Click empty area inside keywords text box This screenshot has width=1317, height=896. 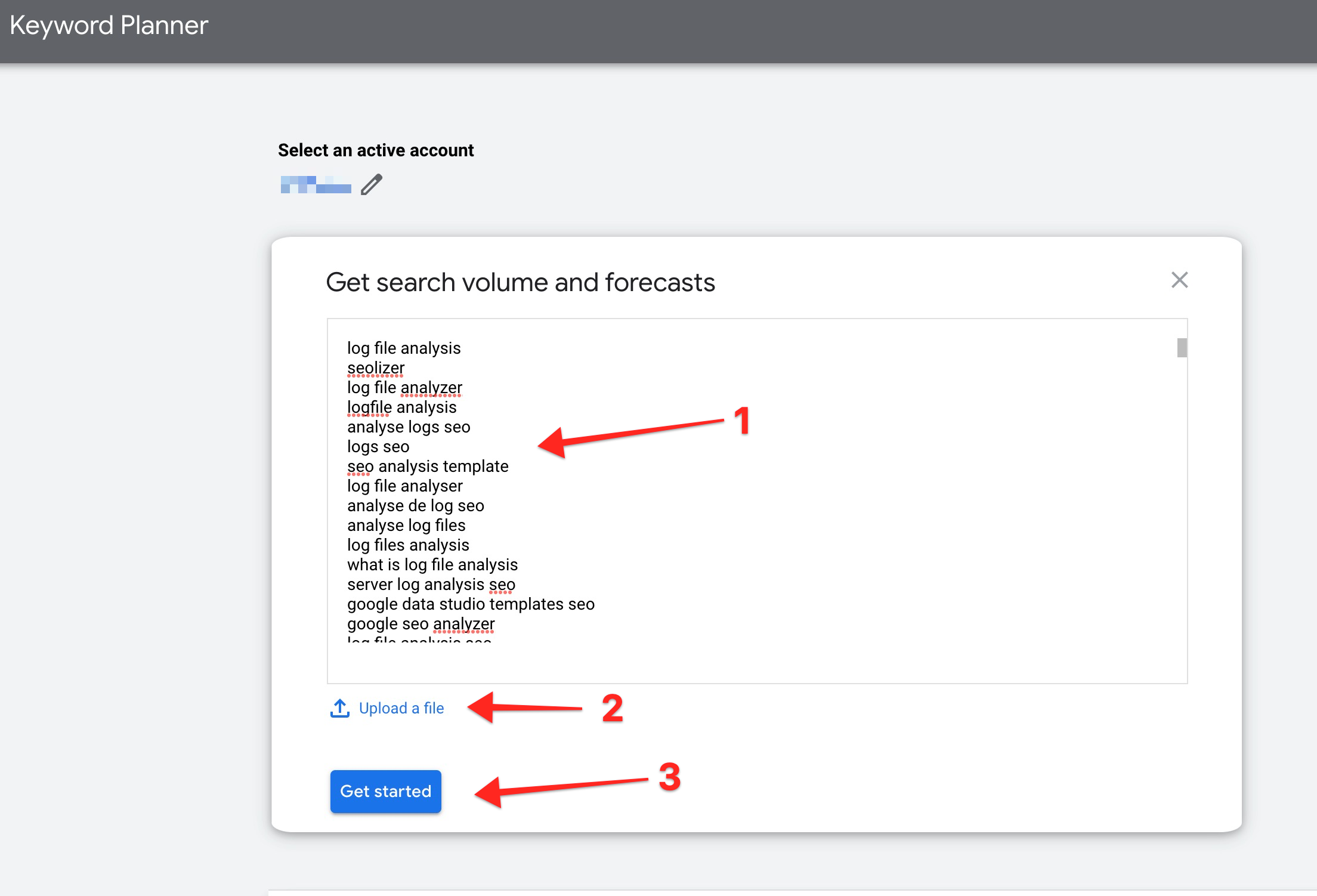click(x=835, y=507)
